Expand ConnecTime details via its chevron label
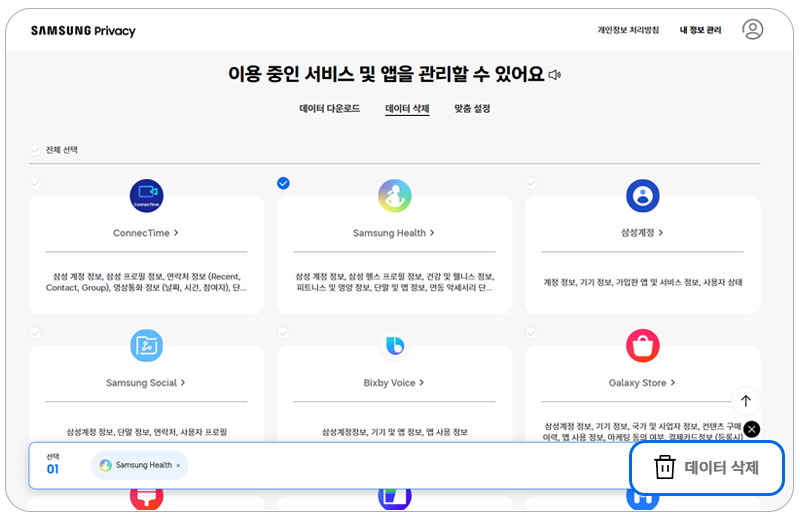800x515 pixels. pyautogui.click(x=146, y=233)
